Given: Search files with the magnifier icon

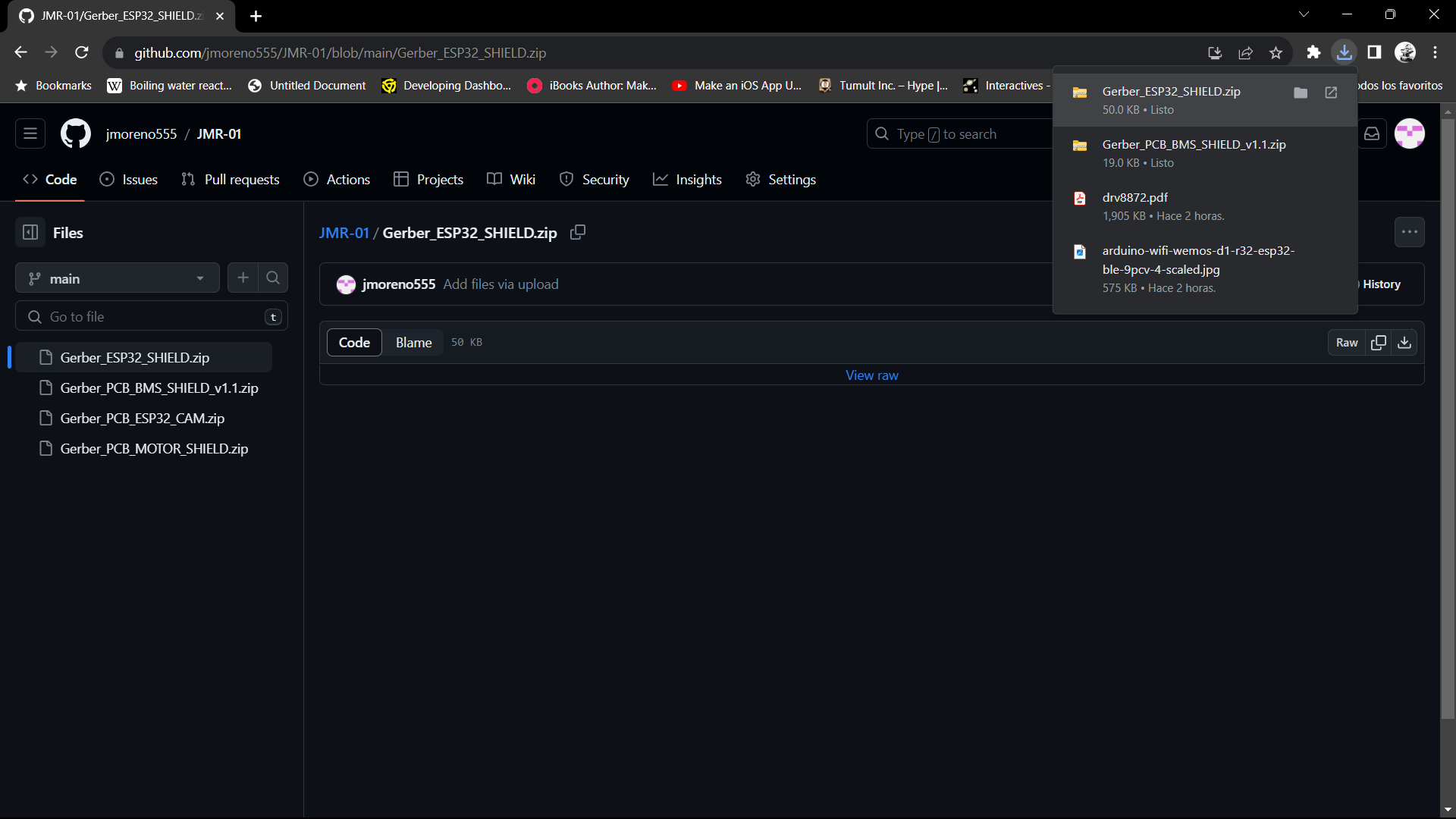Looking at the screenshot, I should pyautogui.click(x=273, y=278).
